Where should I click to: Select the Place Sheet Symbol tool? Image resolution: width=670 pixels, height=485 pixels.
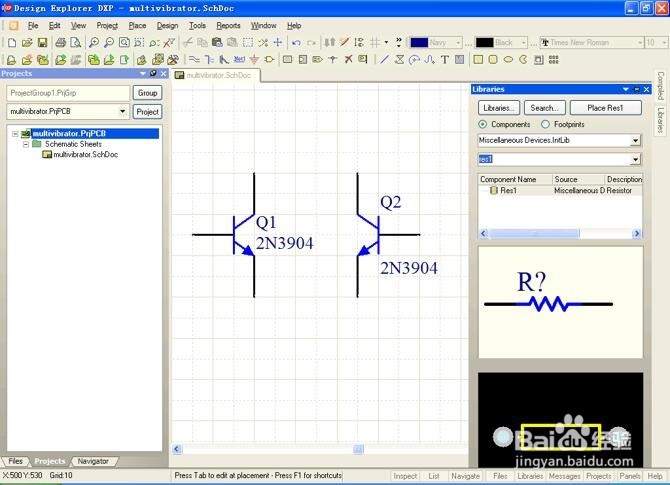(288, 59)
